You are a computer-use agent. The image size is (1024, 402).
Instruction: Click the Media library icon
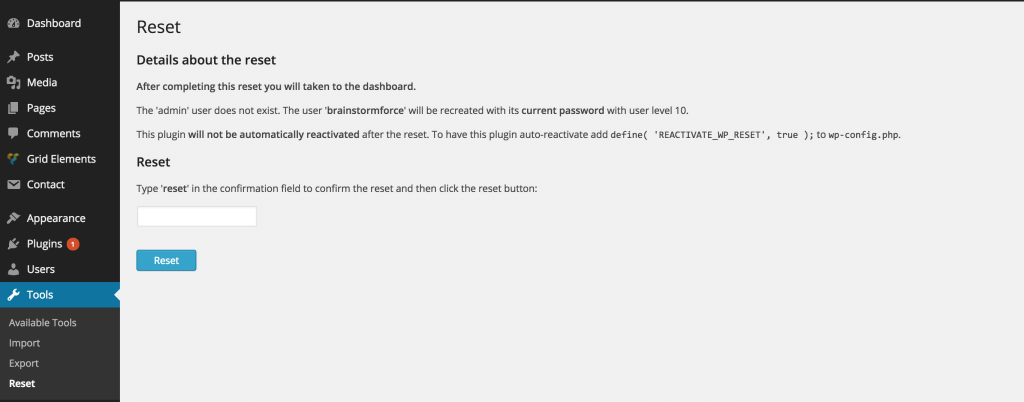[x=13, y=83]
